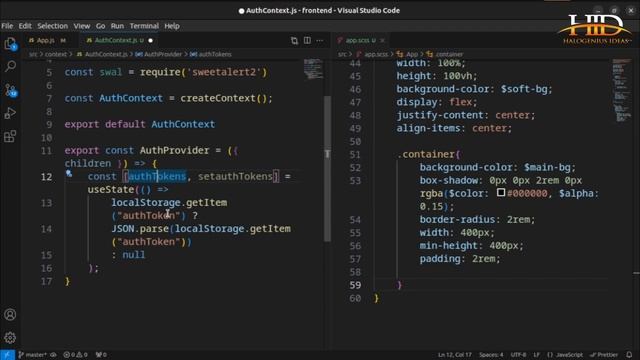Click 'setauthTokens' on line 12

click(x=235, y=176)
